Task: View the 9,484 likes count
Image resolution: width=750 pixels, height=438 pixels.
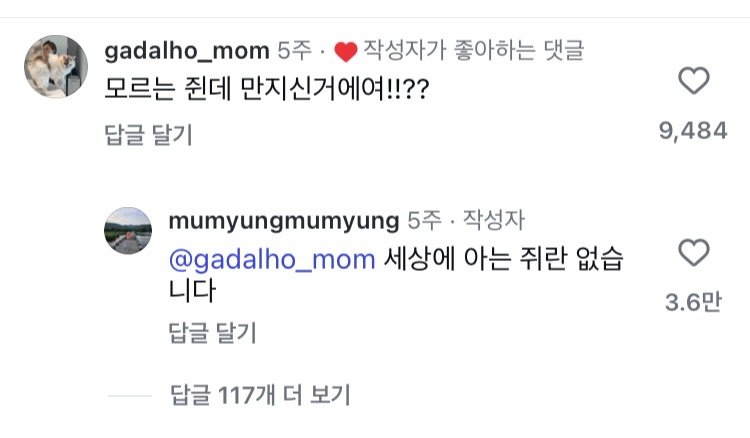Action: (x=692, y=131)
